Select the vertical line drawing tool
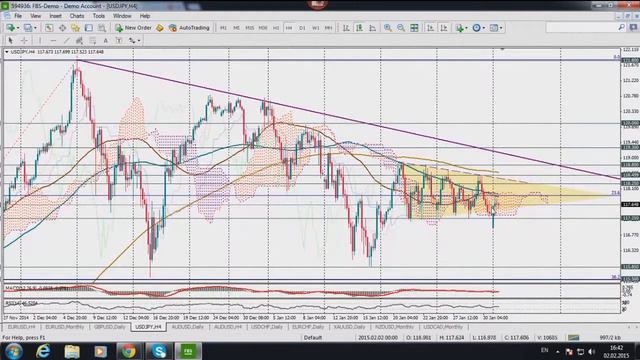Image resolution: width=640 pixels, height=360 pixels. click(x=40, y=40)
